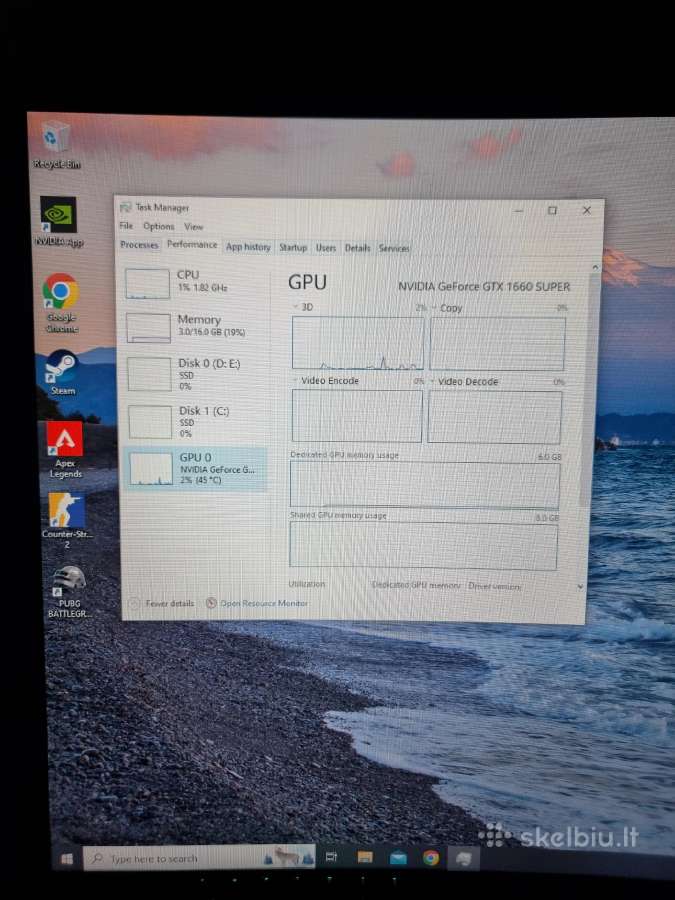Screen dimensions: 675x900
Task: Start Apex Legends from the desktop
Action: coord(65,449)
